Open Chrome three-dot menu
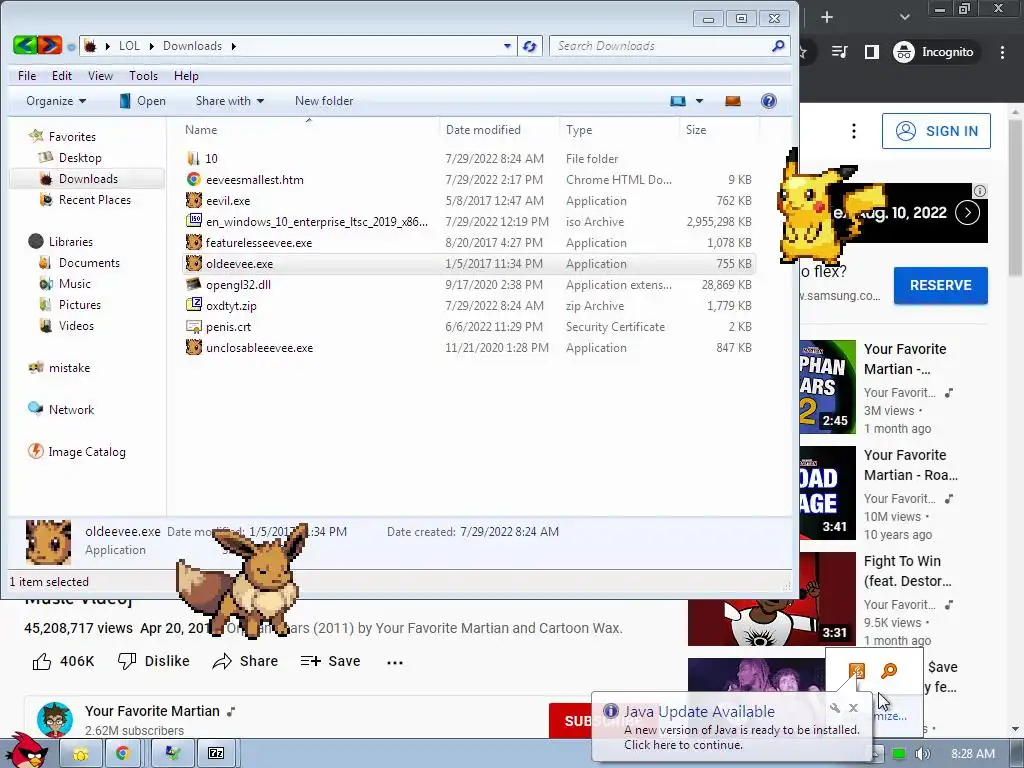 coord(1002,52)
